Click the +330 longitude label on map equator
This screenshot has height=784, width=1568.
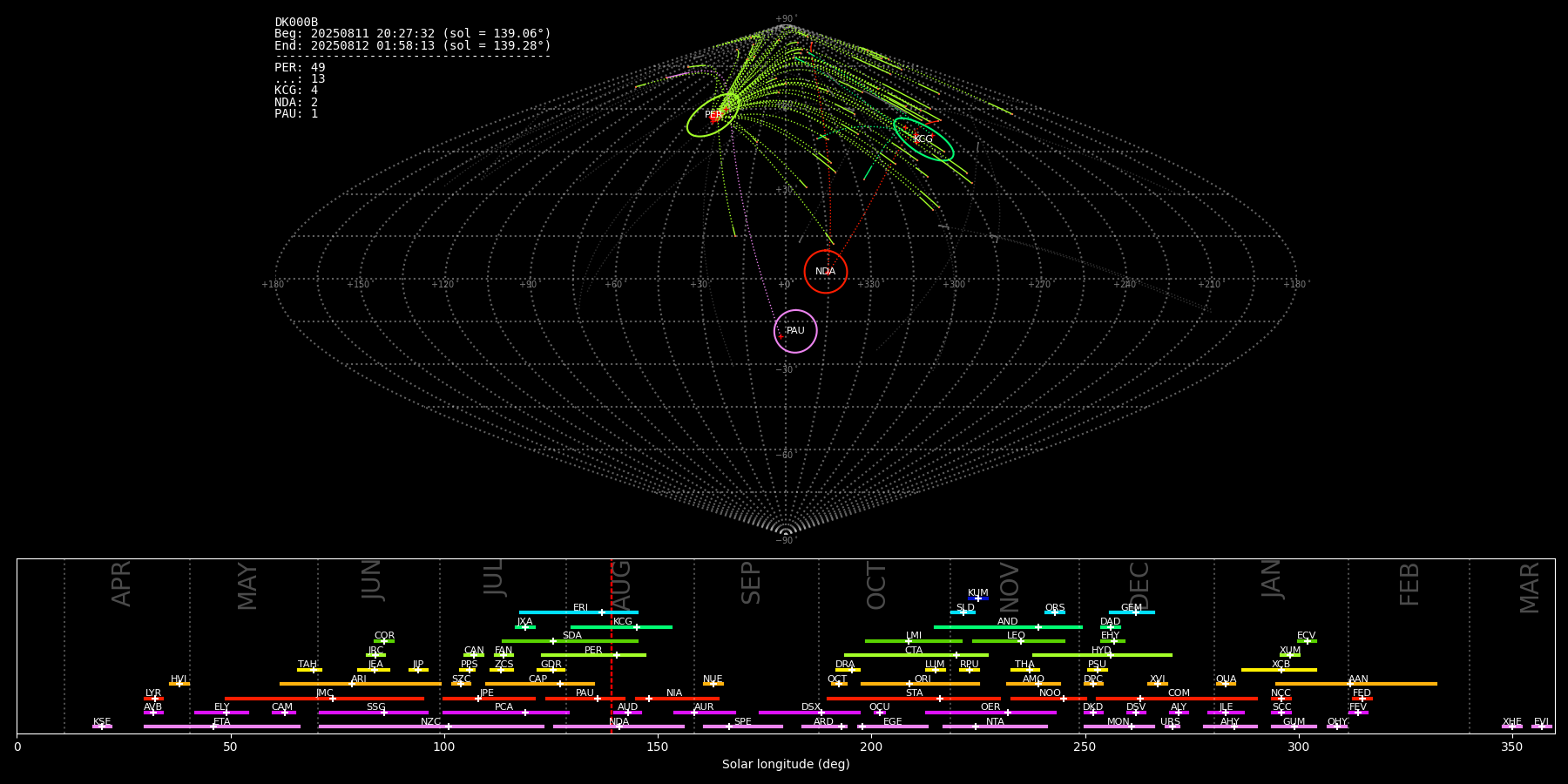tap(868, 284)
